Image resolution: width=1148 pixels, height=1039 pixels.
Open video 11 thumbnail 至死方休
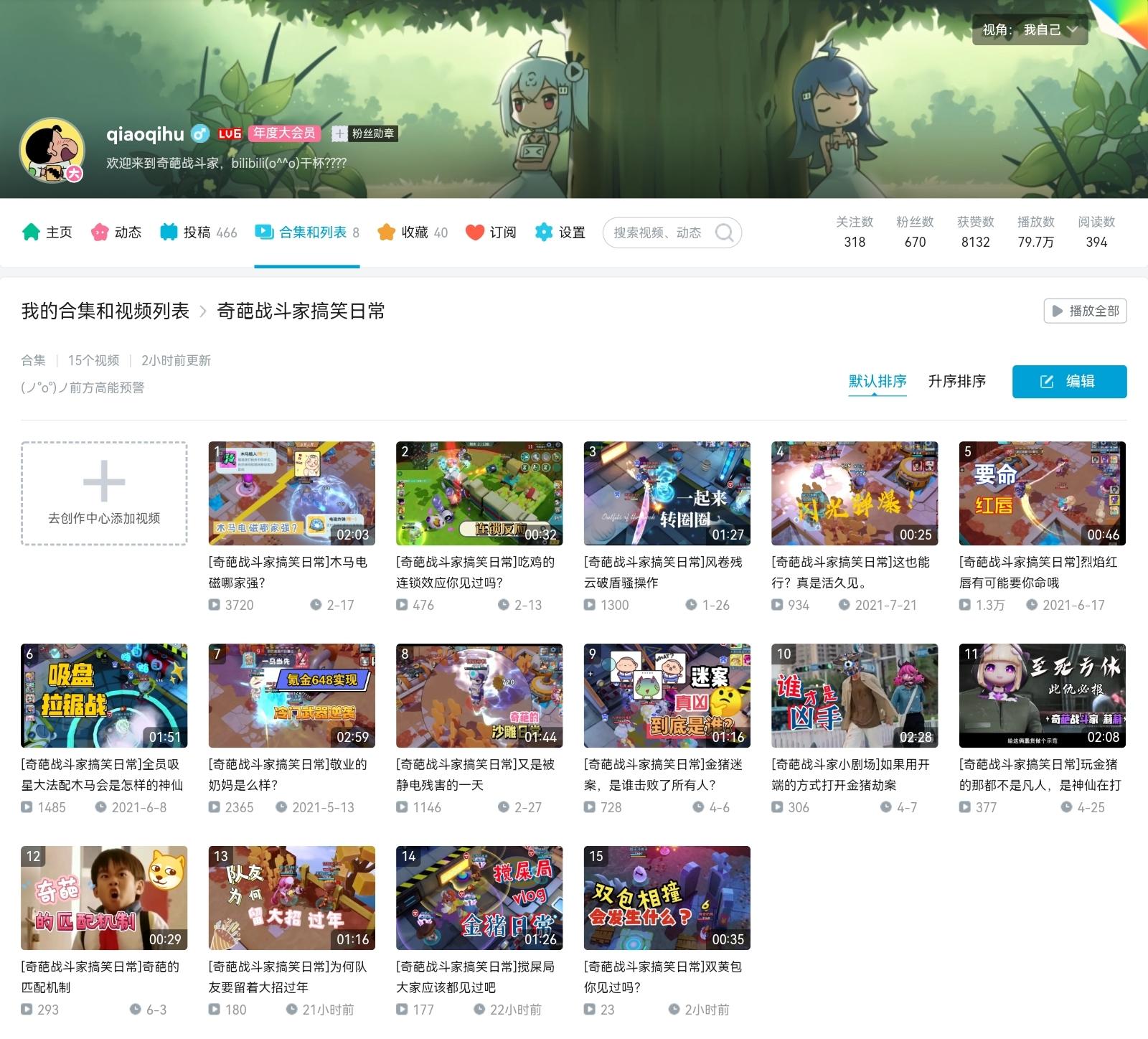(1043, 696)
